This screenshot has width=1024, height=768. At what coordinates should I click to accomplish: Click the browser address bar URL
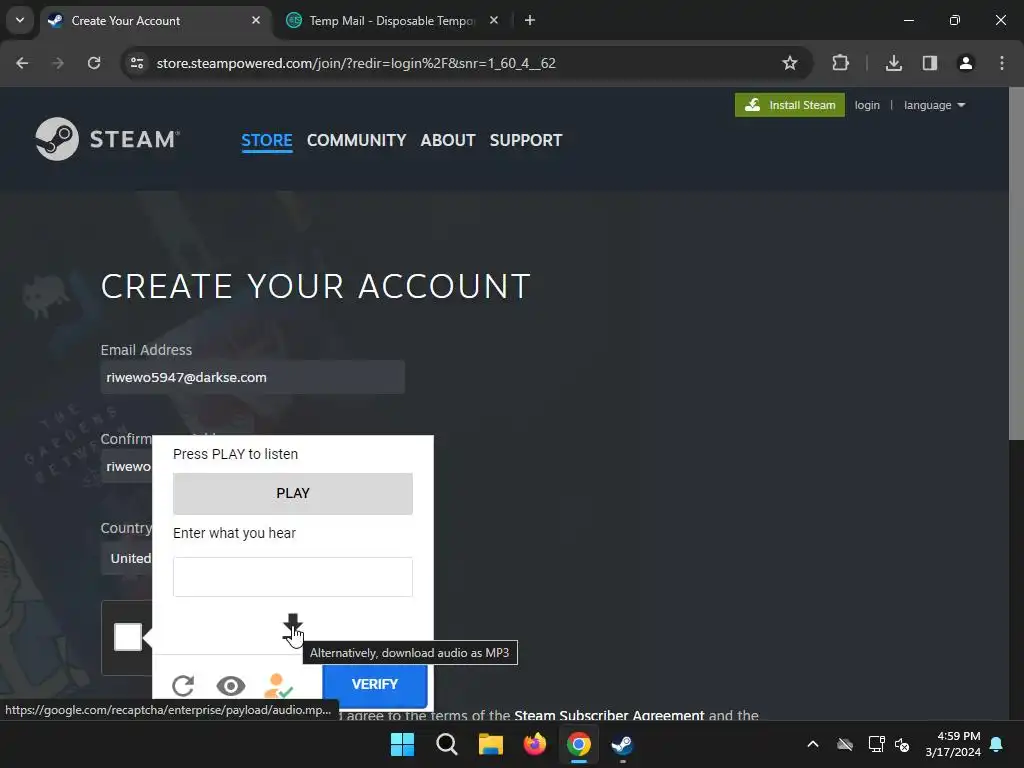point(356,63)
